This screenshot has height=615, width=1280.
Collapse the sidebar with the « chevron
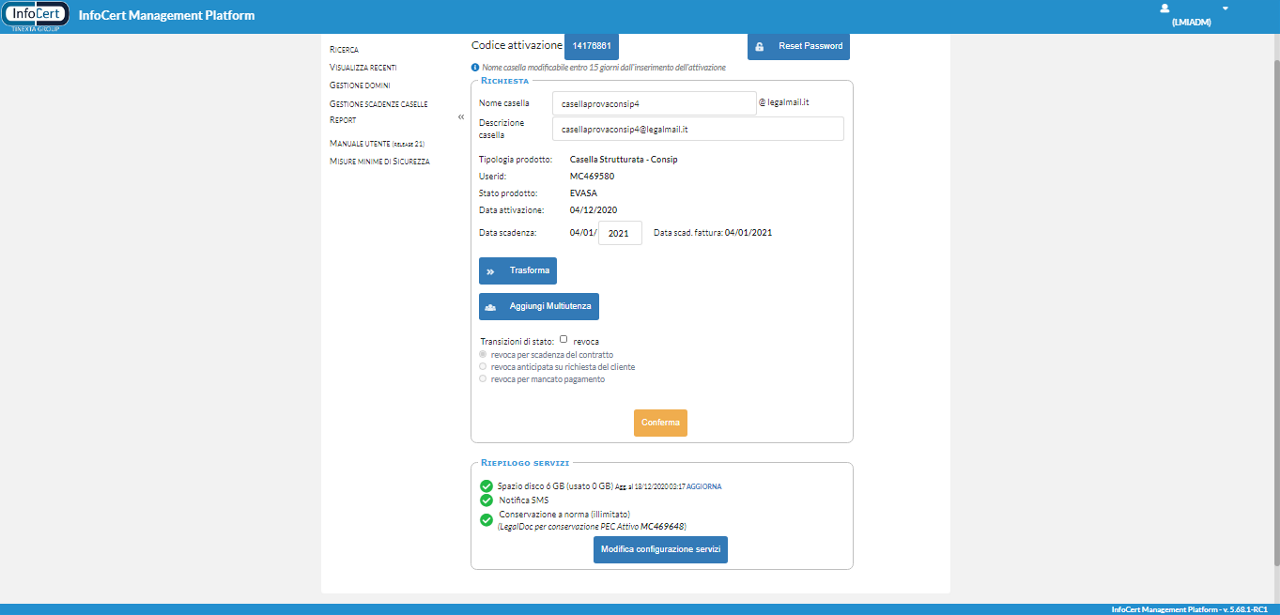point(461,117)
